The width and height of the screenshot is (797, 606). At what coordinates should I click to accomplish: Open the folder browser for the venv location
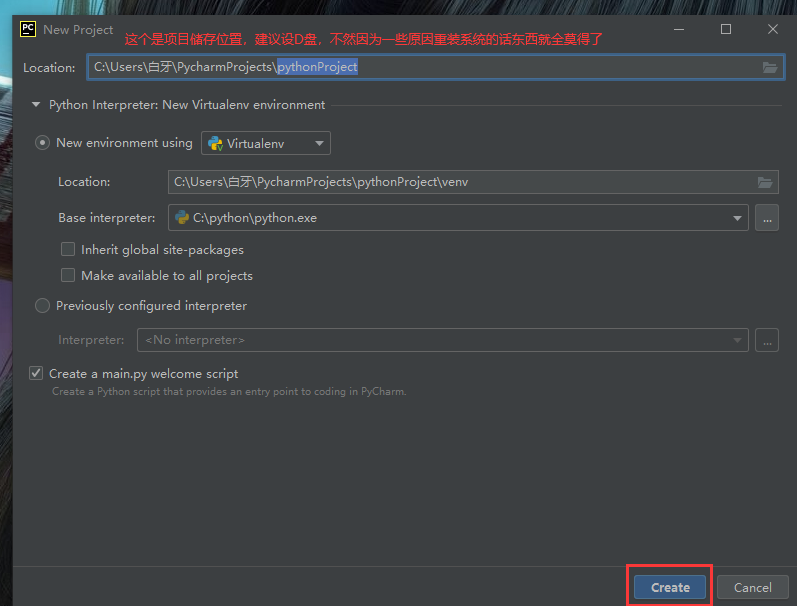[765, 182]
